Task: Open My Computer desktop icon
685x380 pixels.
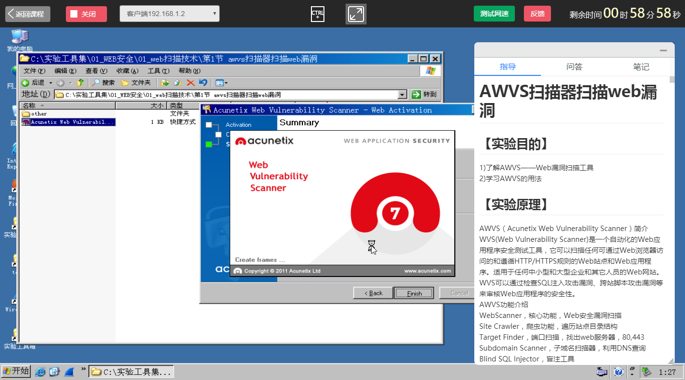Action: coord(19,41)
